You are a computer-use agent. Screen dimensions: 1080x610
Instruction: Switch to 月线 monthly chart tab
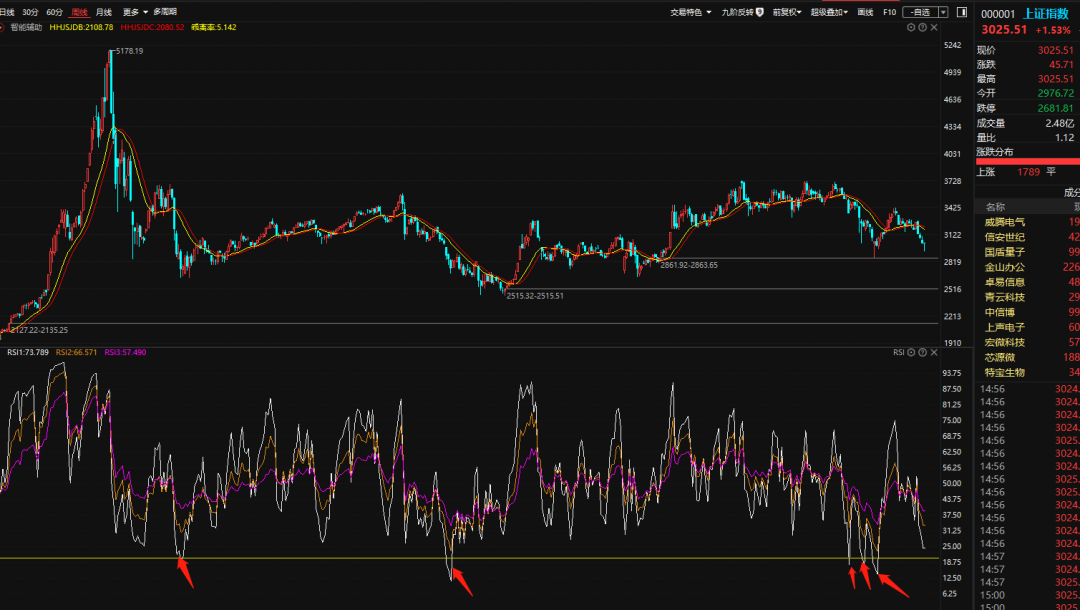tap(104, 12)
